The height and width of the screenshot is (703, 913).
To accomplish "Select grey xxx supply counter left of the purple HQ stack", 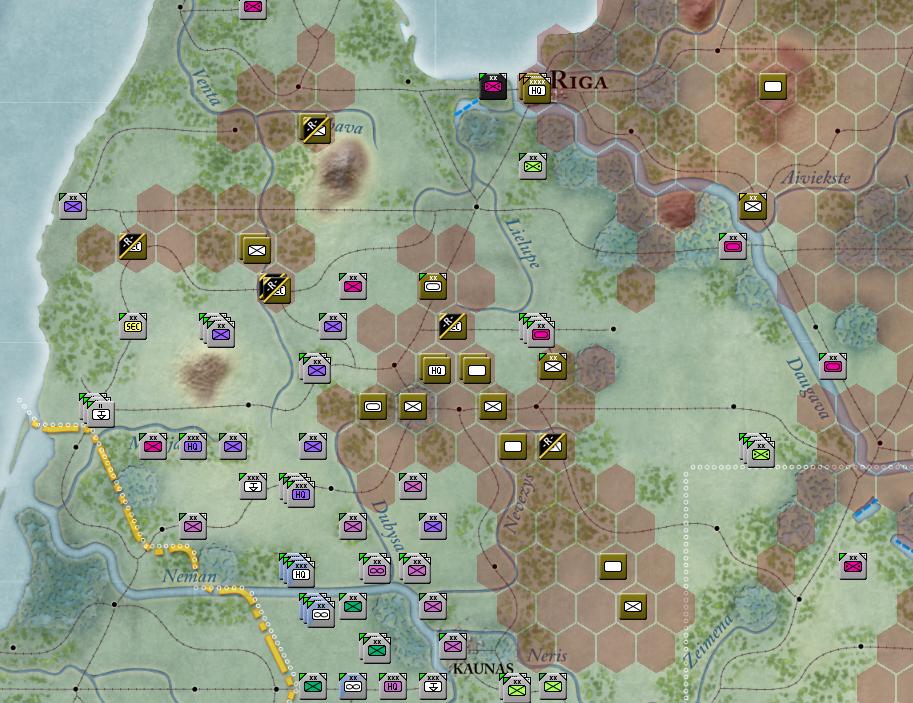I will tap(253, 486).
